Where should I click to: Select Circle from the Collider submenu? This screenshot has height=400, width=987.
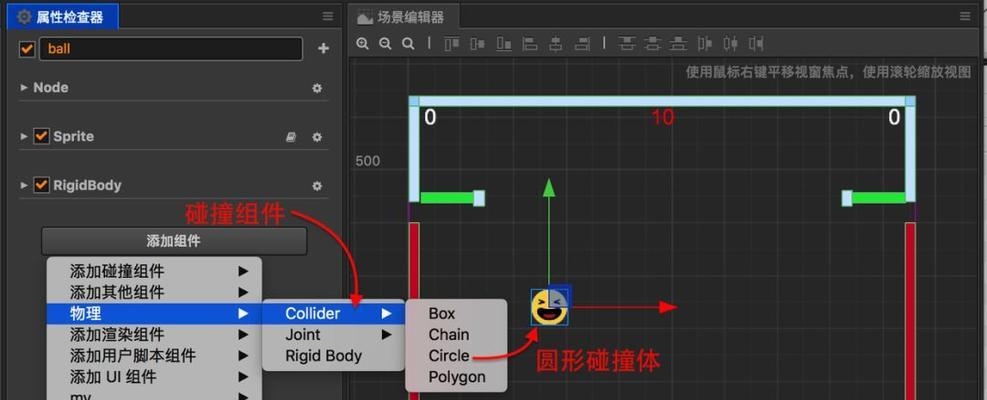coord(449,356)
